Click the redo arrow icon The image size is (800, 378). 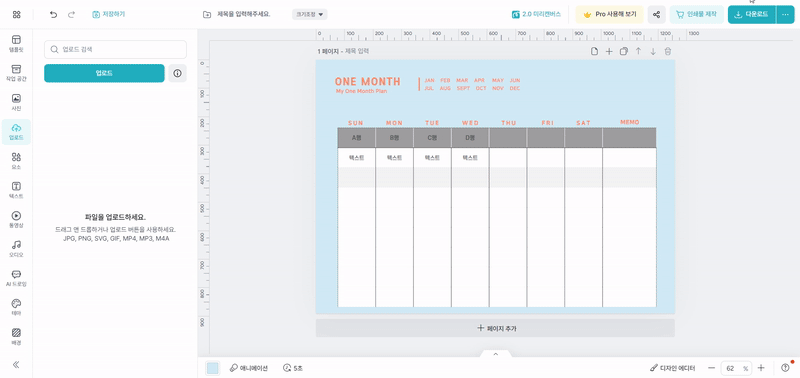pyautogui.click(x=71, y=15)
